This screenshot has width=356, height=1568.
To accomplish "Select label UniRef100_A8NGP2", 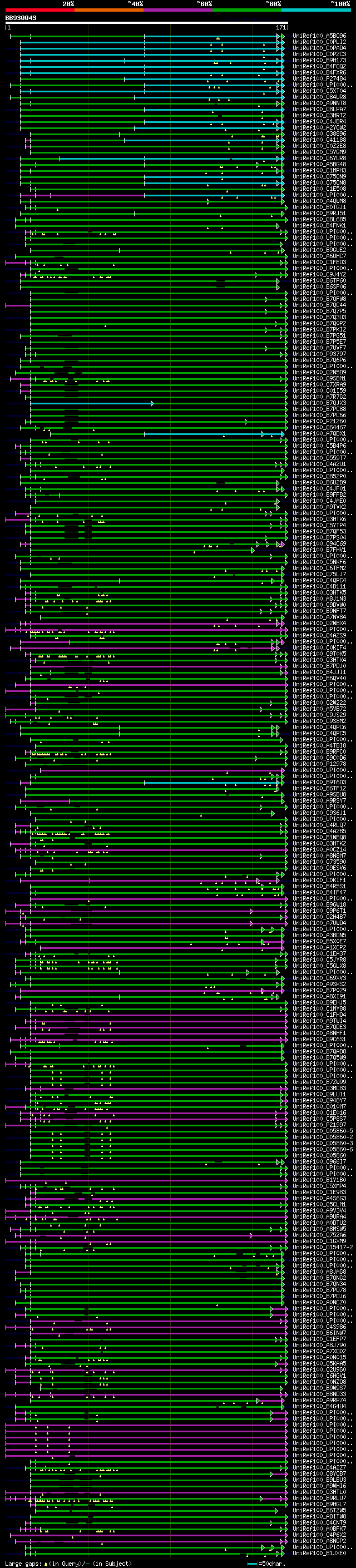I will point(319,1541).
